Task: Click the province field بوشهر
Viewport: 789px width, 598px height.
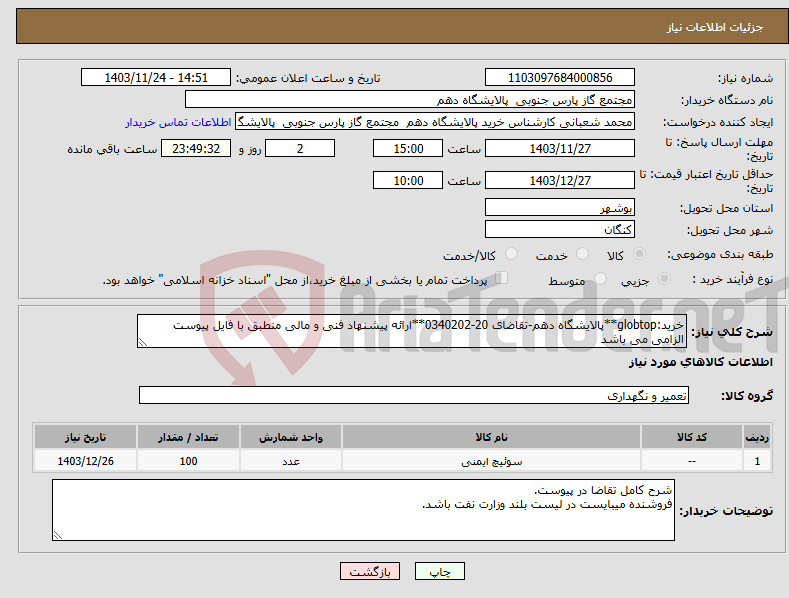Action: [560, 207]
